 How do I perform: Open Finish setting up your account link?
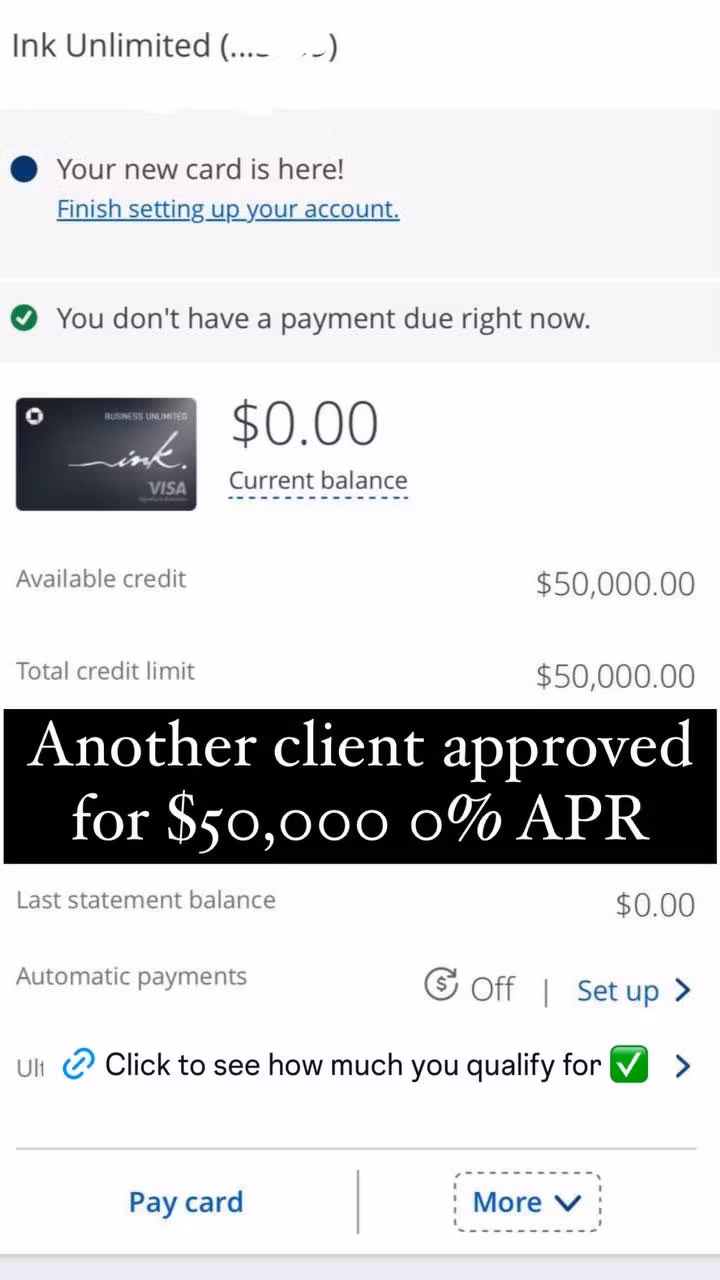[228, 209]
